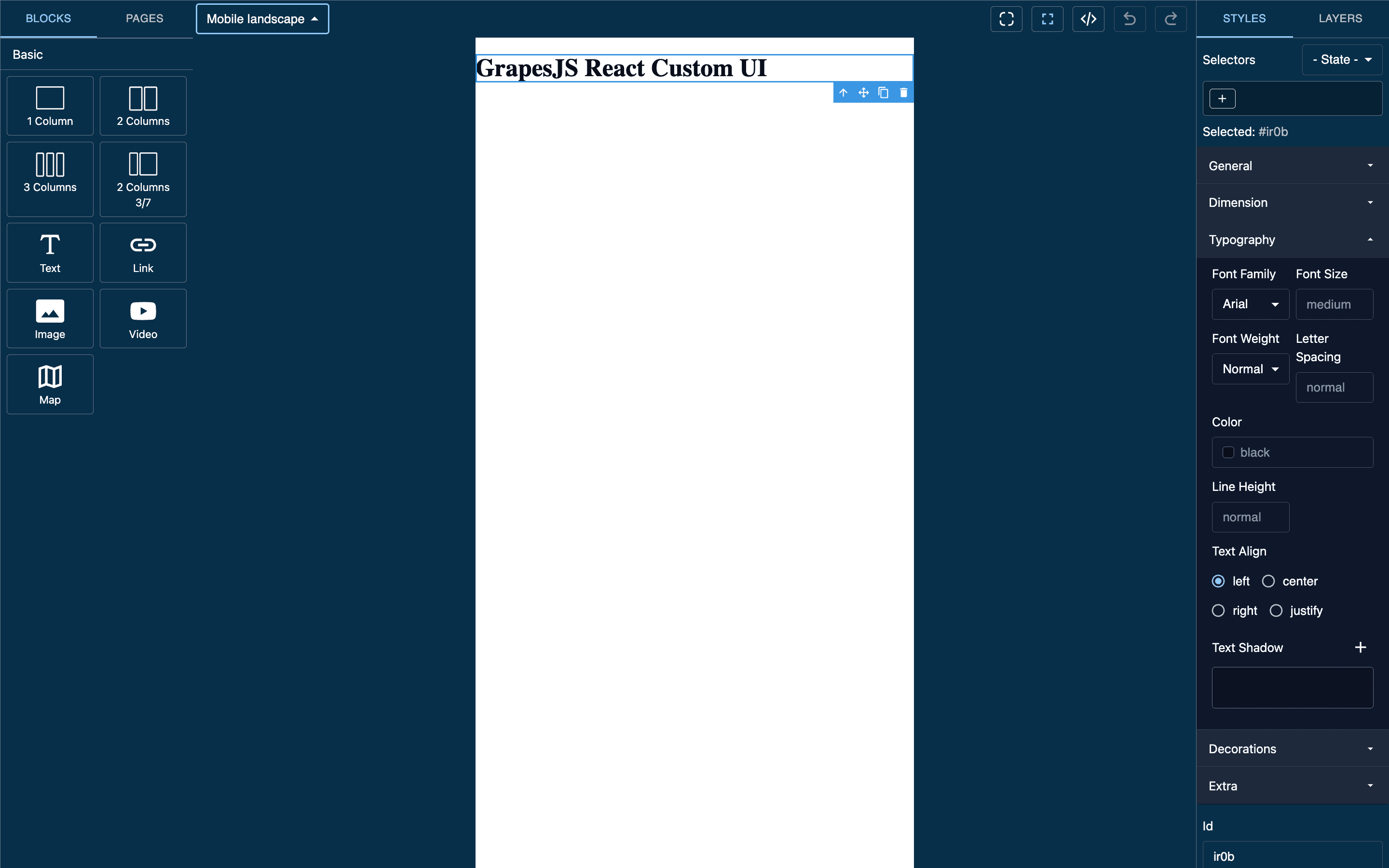Click the Line Height input field
Screen dimensions: 1389x868
(1250, 517)
